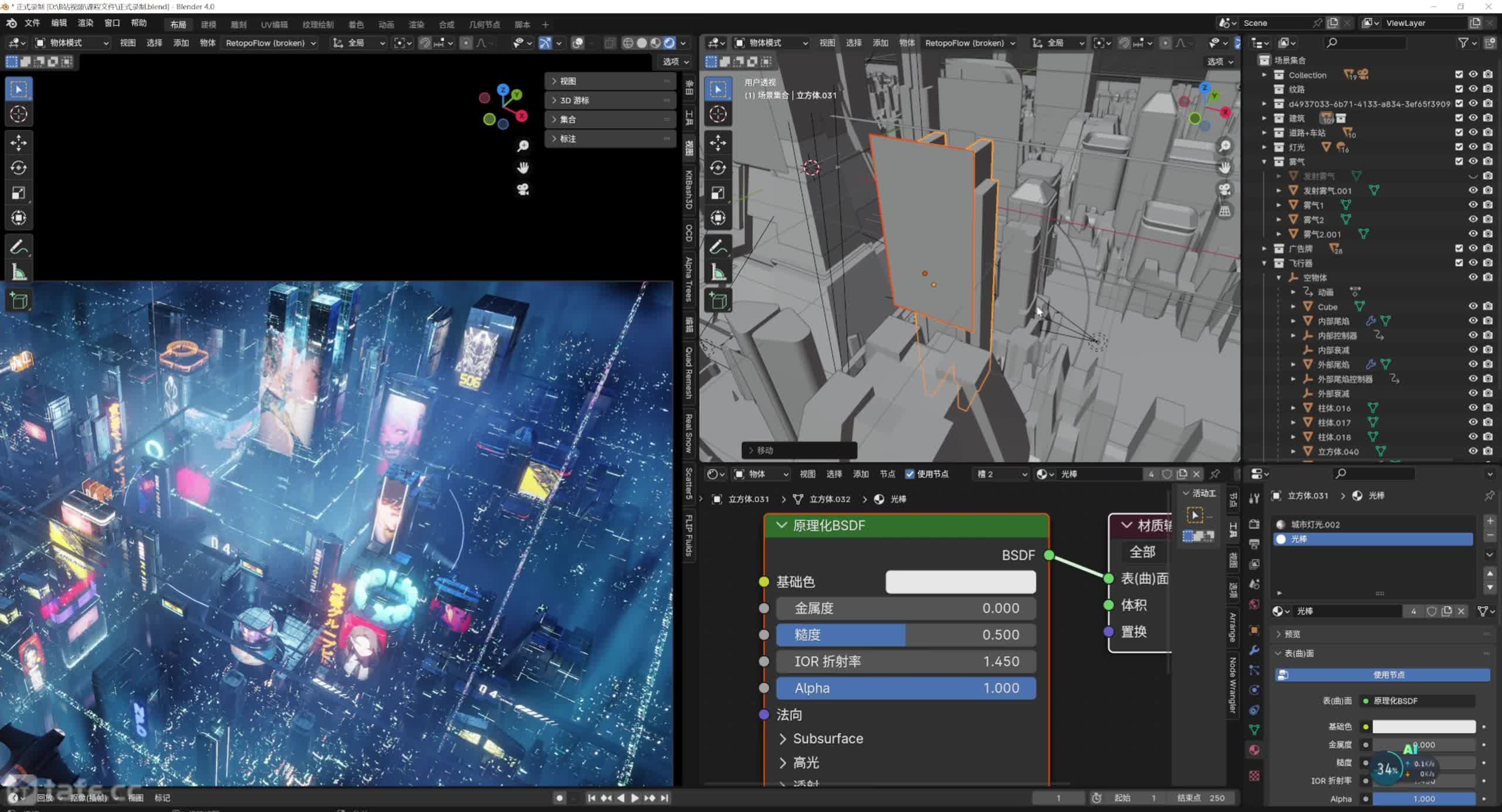Hide the 雾气1 object in viewport
The image size is (1502, 812).
pyautogui.click(x=1473, y=205)
